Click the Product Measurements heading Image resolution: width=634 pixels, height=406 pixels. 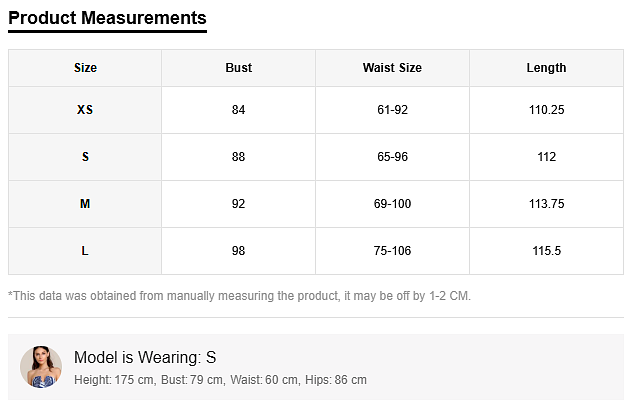(x=107, y=18)
